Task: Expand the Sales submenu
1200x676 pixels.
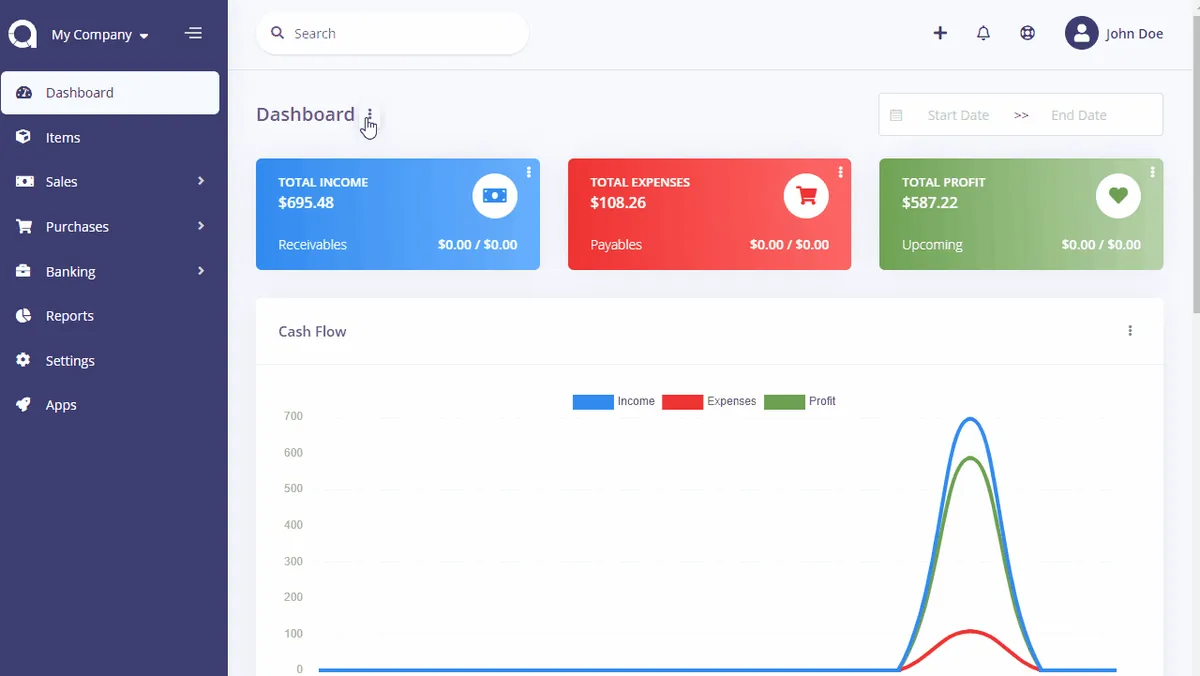Action: [110, 181]
